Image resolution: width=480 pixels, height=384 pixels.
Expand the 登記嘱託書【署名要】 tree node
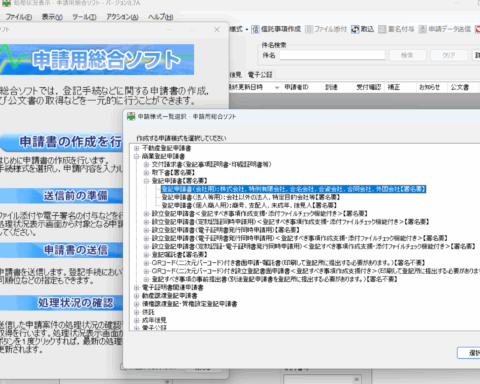(146, 255)
